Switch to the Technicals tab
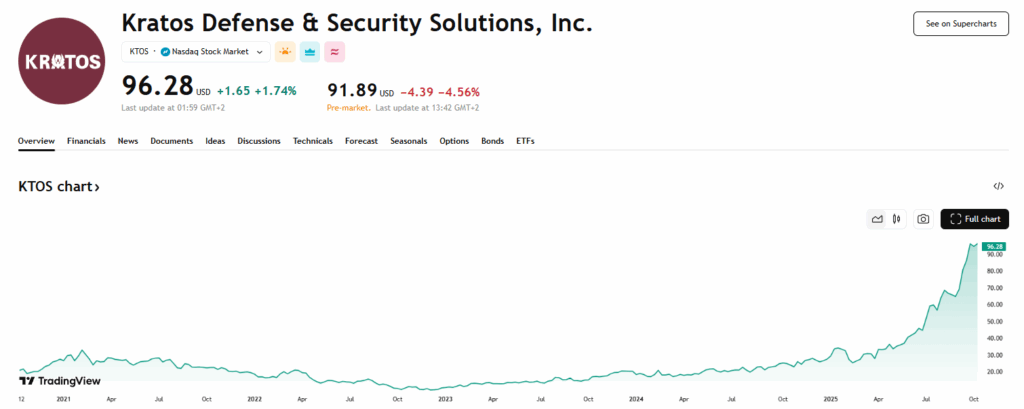Viewport: 1024px width, 409px height. click(x=312, y=141)
